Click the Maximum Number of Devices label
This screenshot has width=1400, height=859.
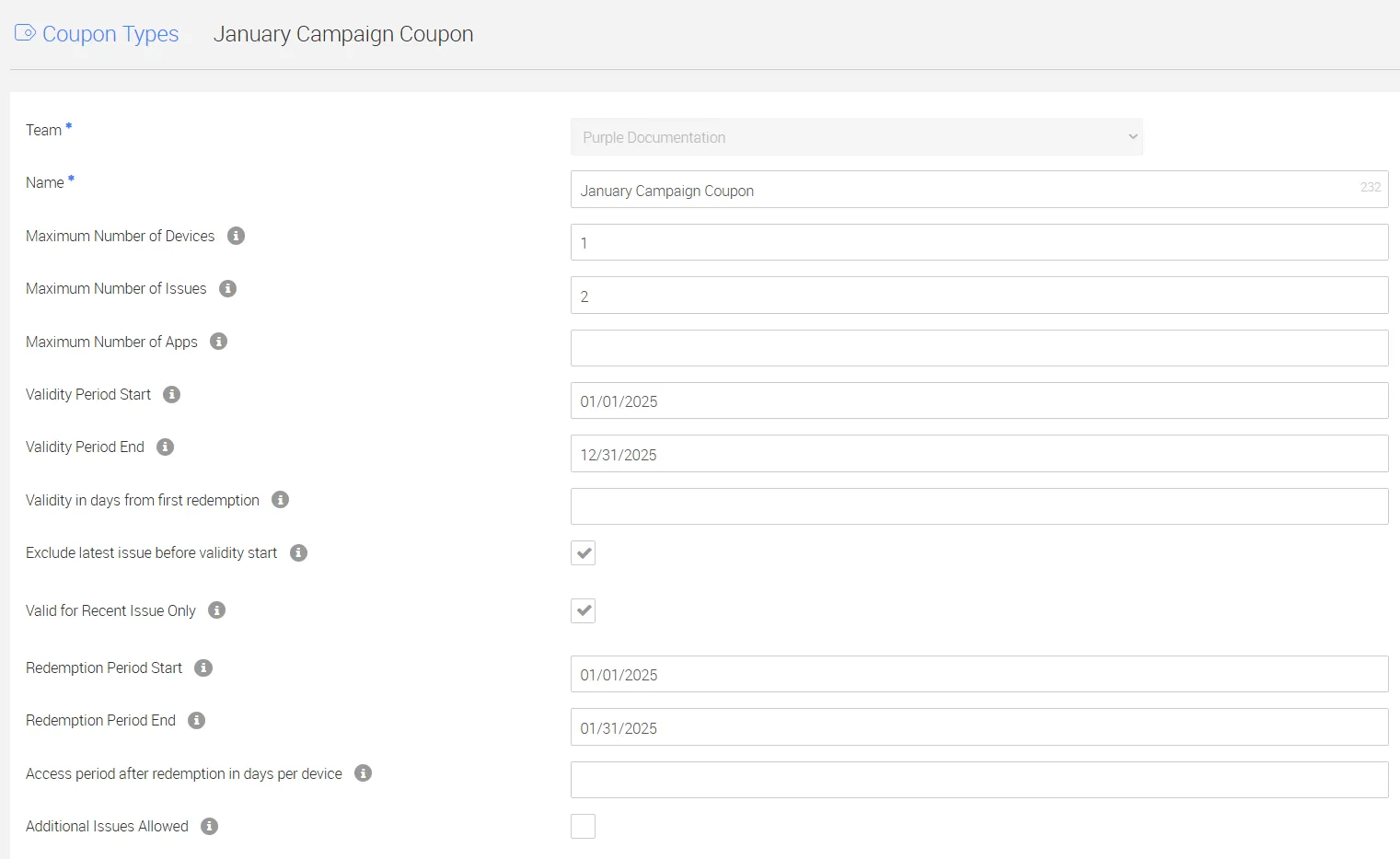(x=120, y=236)
